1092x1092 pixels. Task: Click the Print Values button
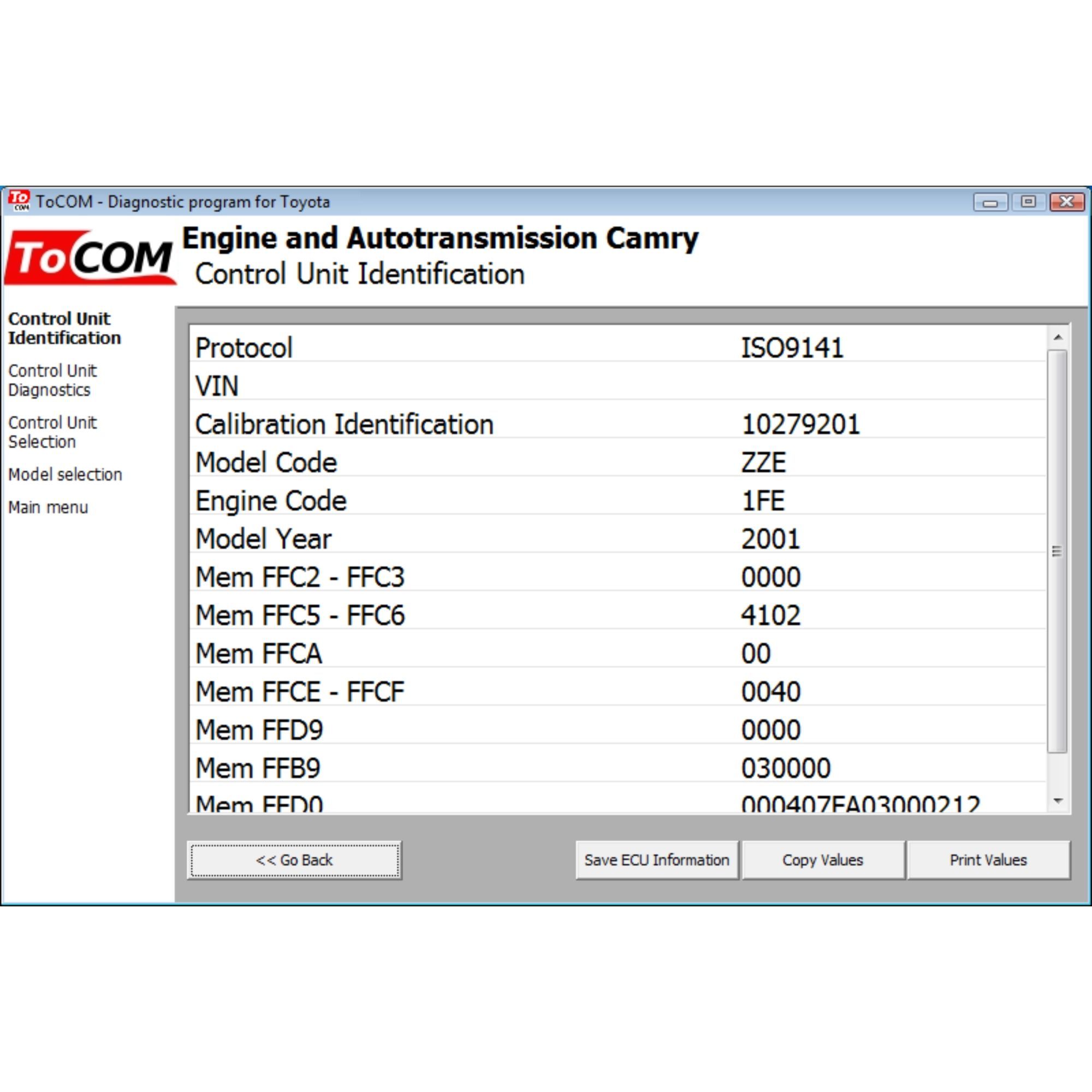(x=988, y=860)
